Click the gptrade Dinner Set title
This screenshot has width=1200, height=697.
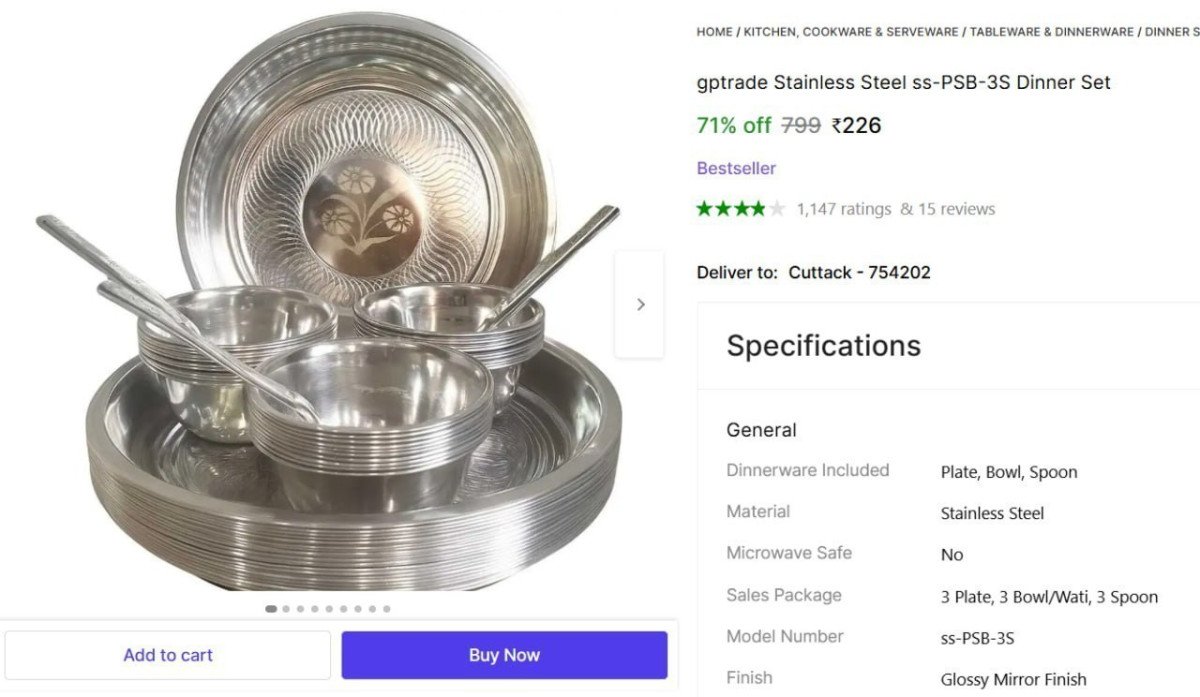coord(903,82)
